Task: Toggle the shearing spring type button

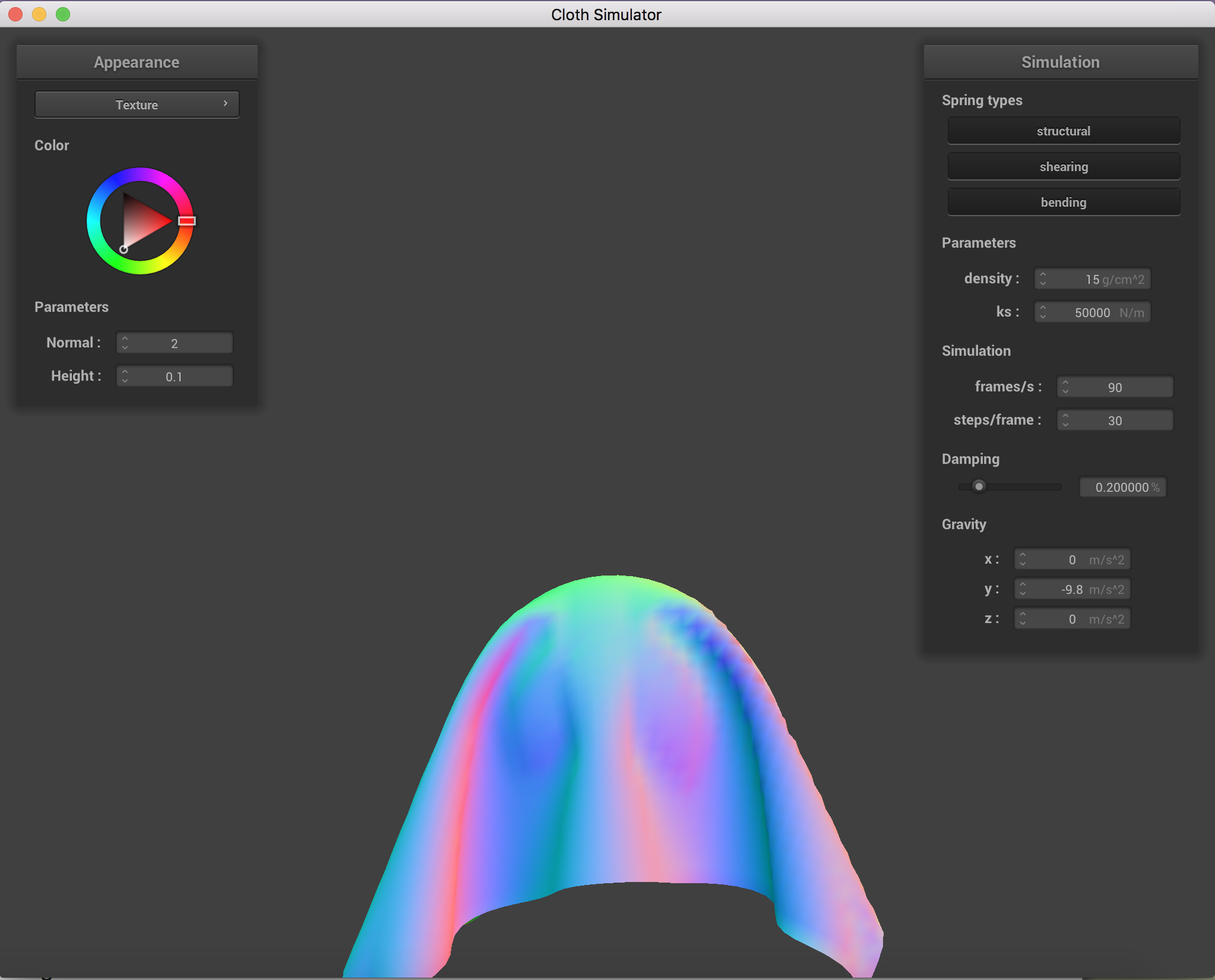Action: (x=1063, y=166)
